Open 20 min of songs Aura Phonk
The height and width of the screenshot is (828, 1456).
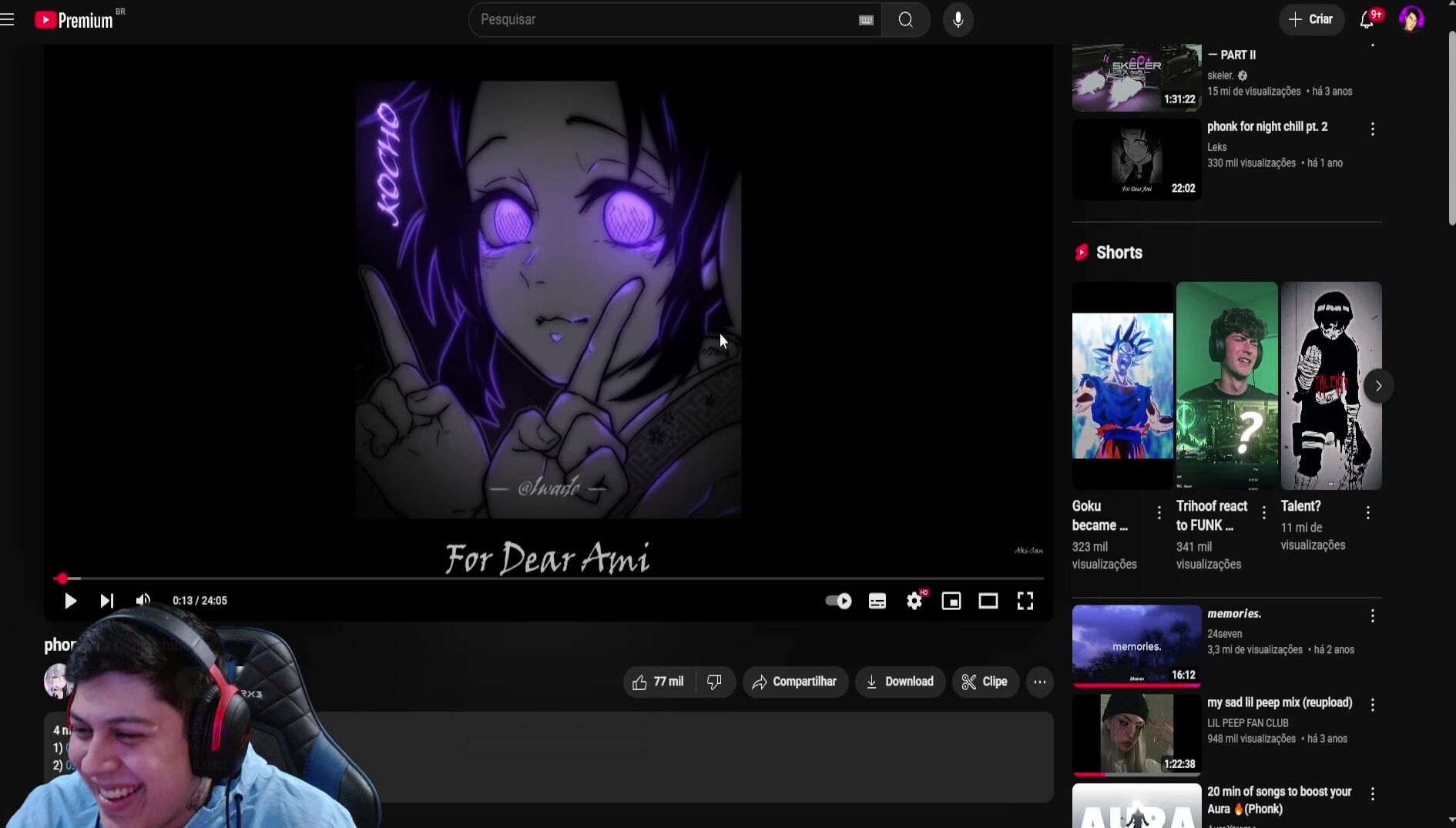coord(1280,800)
